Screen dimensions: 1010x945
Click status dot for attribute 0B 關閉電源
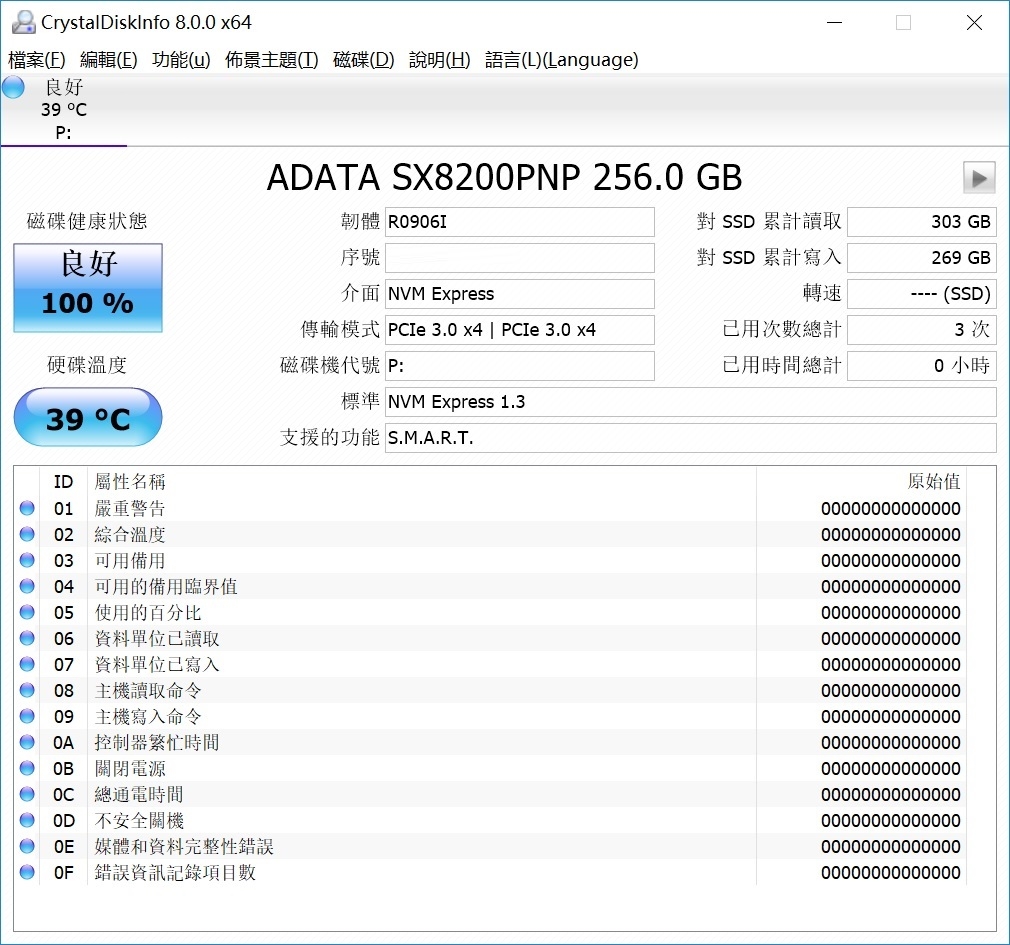(x=27, y=768)
